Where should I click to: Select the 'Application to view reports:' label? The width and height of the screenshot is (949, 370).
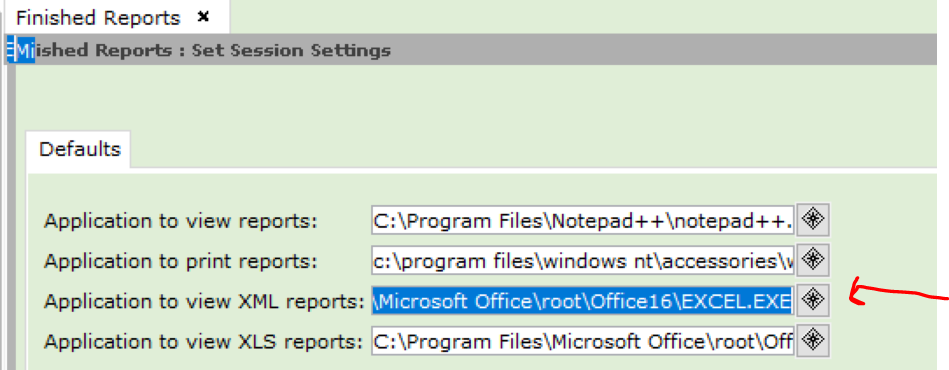181,221
